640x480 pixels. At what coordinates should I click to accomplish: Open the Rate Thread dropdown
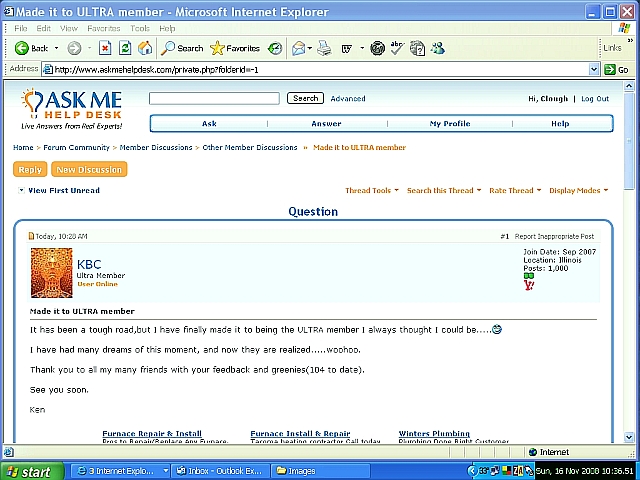tap(514, 190)
